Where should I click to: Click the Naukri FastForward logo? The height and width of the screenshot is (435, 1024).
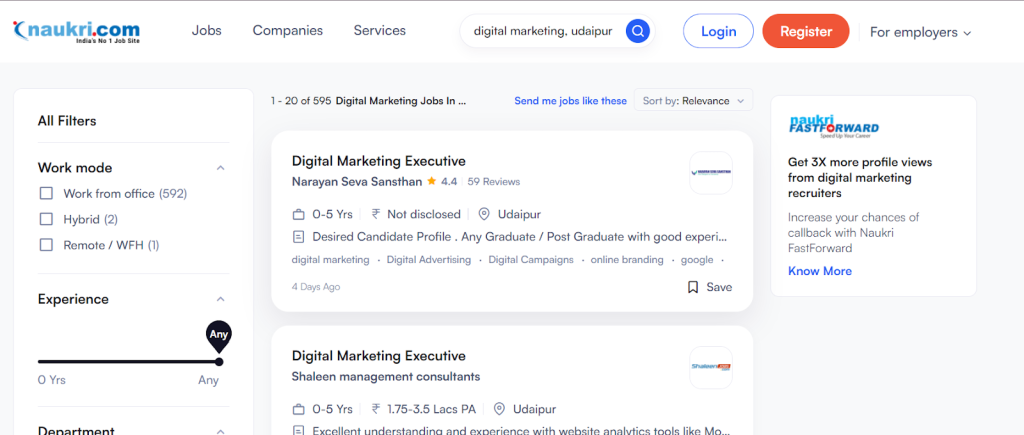[x=833, y=126]
